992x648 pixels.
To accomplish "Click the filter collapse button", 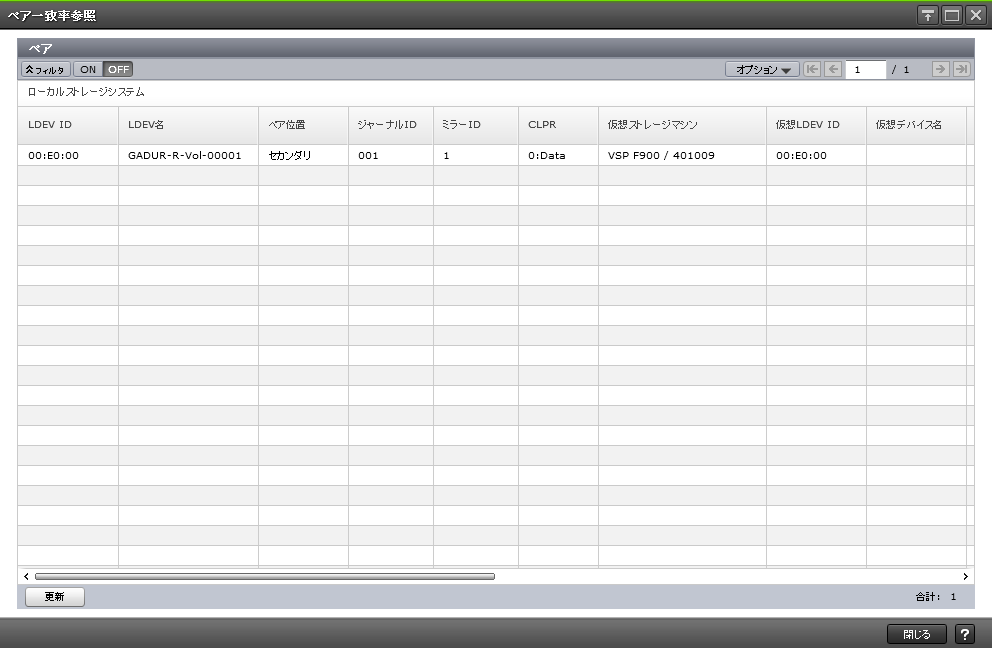I will click(46, 70).
